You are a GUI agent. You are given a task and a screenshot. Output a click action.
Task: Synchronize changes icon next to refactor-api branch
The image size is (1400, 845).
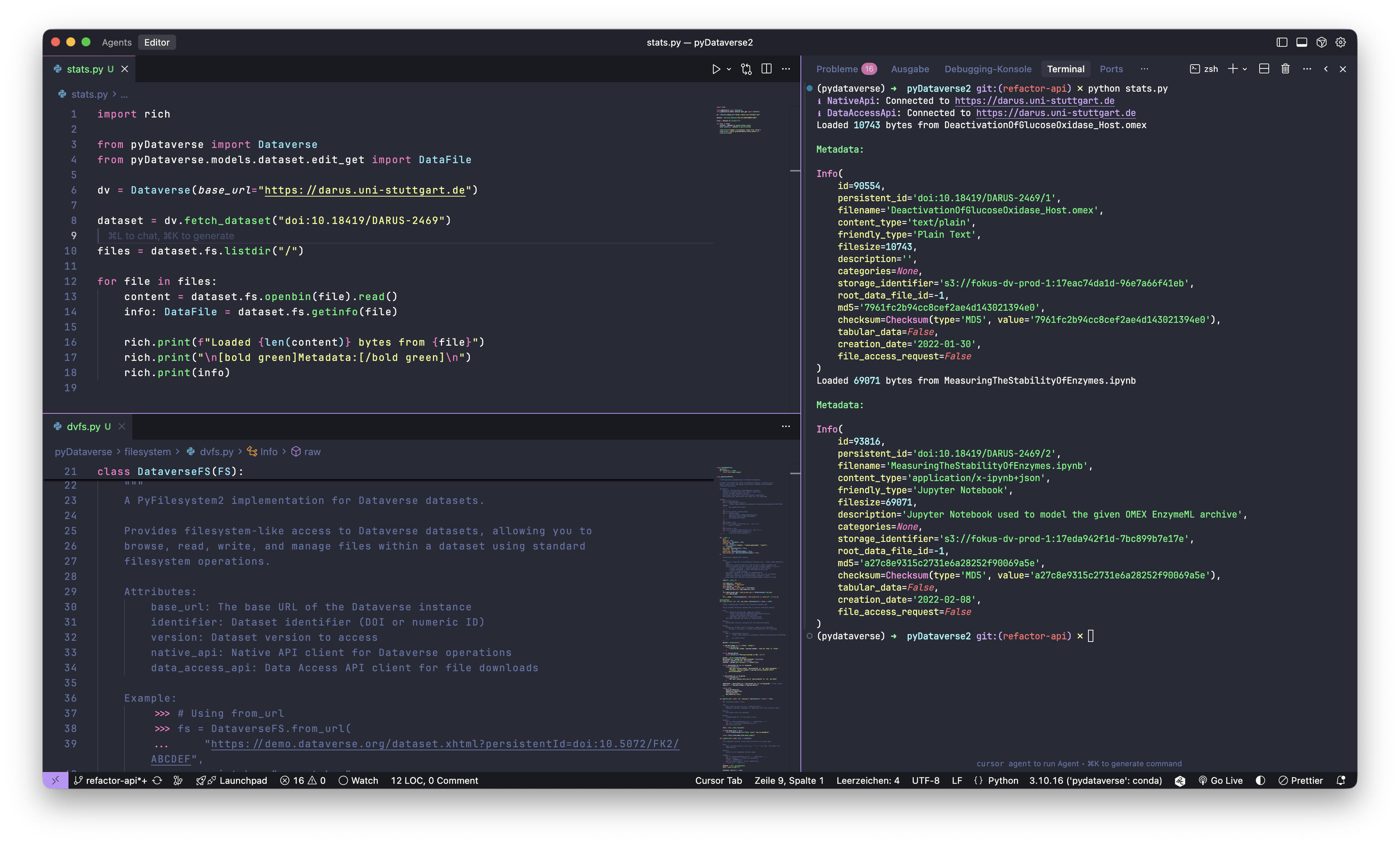pyautogui.click(x=157, y=780)
